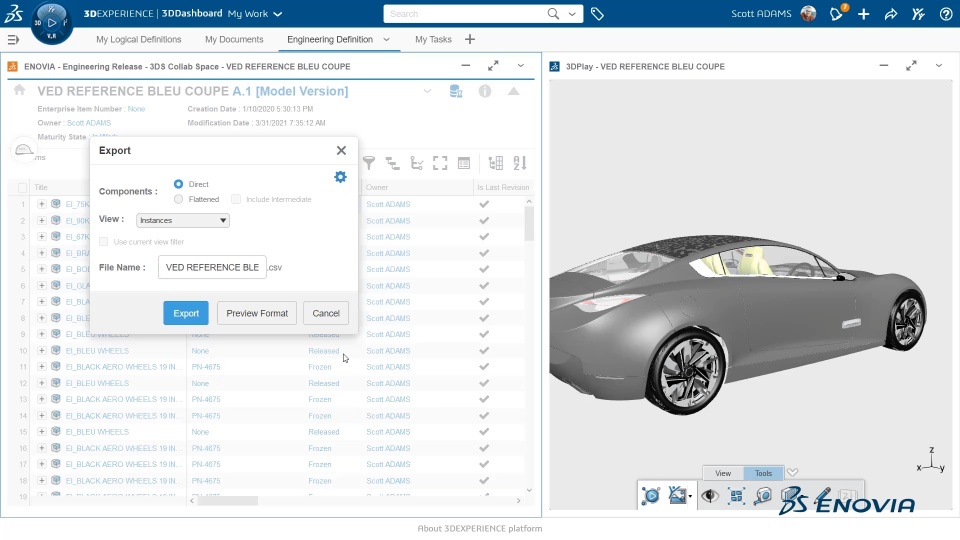Maximize the 3DPlay widget
Screen dimensions: 960x540
pyautogui.click(x=911, y=66)
